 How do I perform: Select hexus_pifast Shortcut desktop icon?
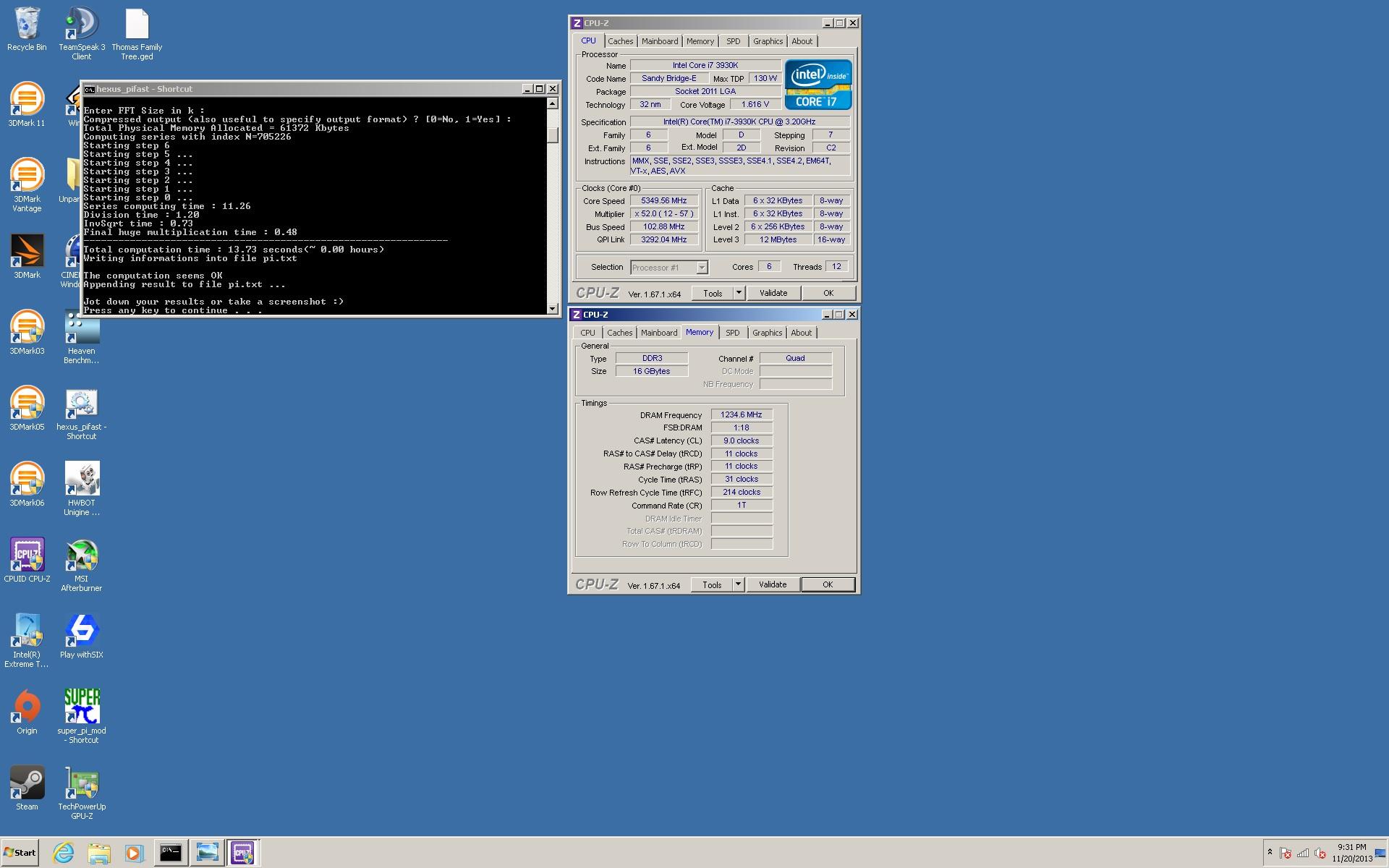point(81,414)
